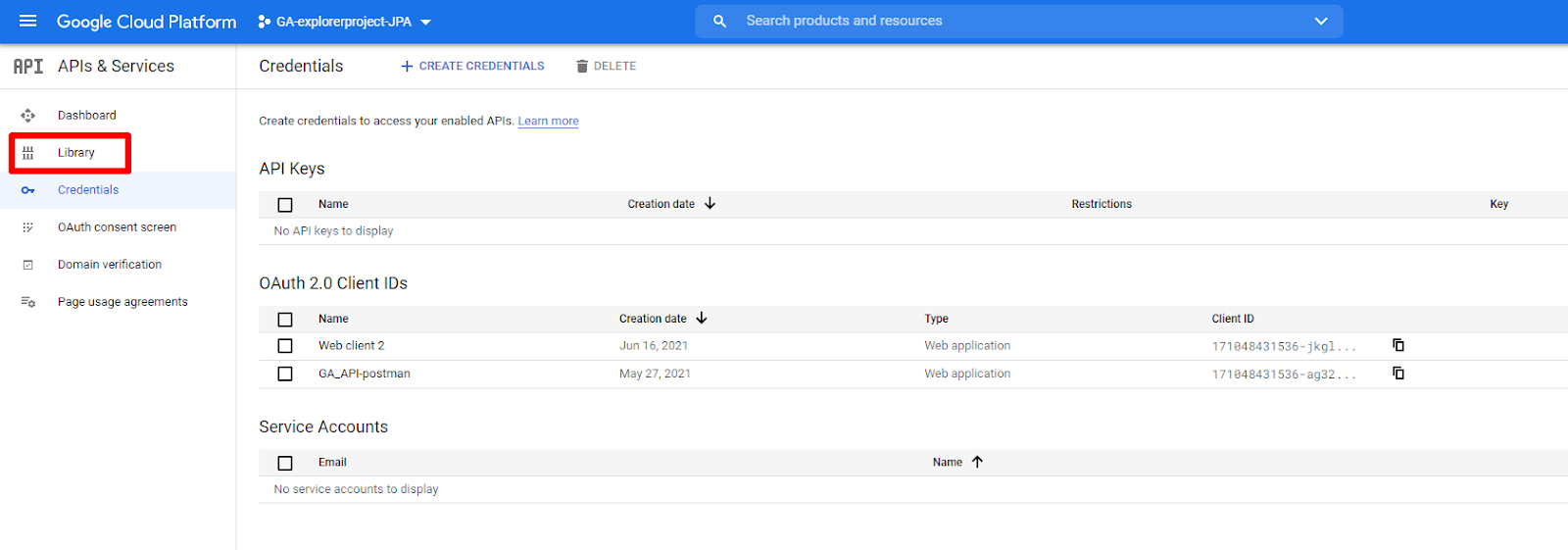Open the hamburger navigation menu
Viewport: 1568px width, 550px height.
27,21
